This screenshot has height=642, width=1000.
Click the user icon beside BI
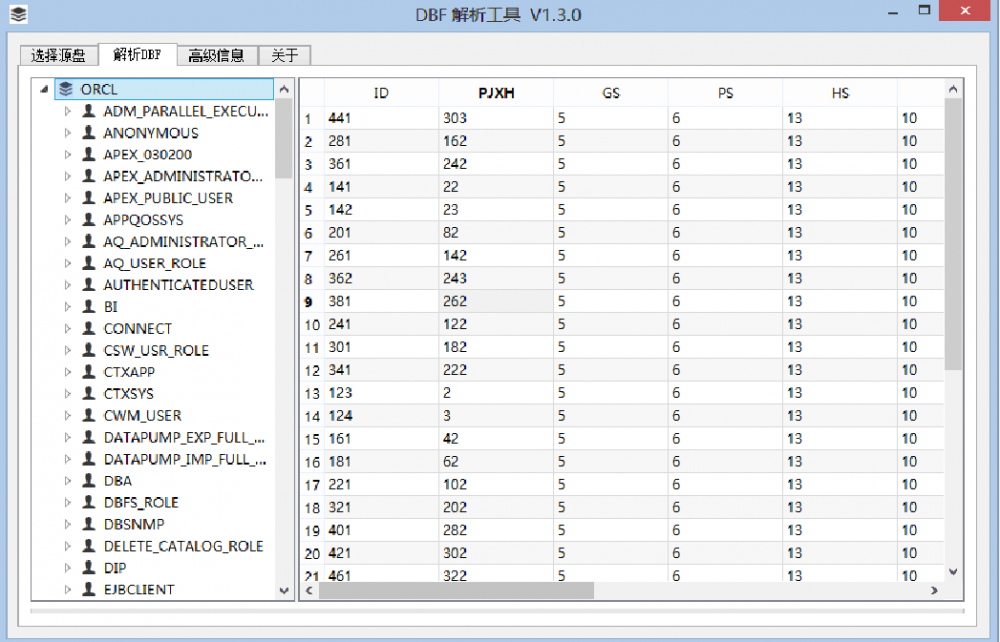[89, 307]
